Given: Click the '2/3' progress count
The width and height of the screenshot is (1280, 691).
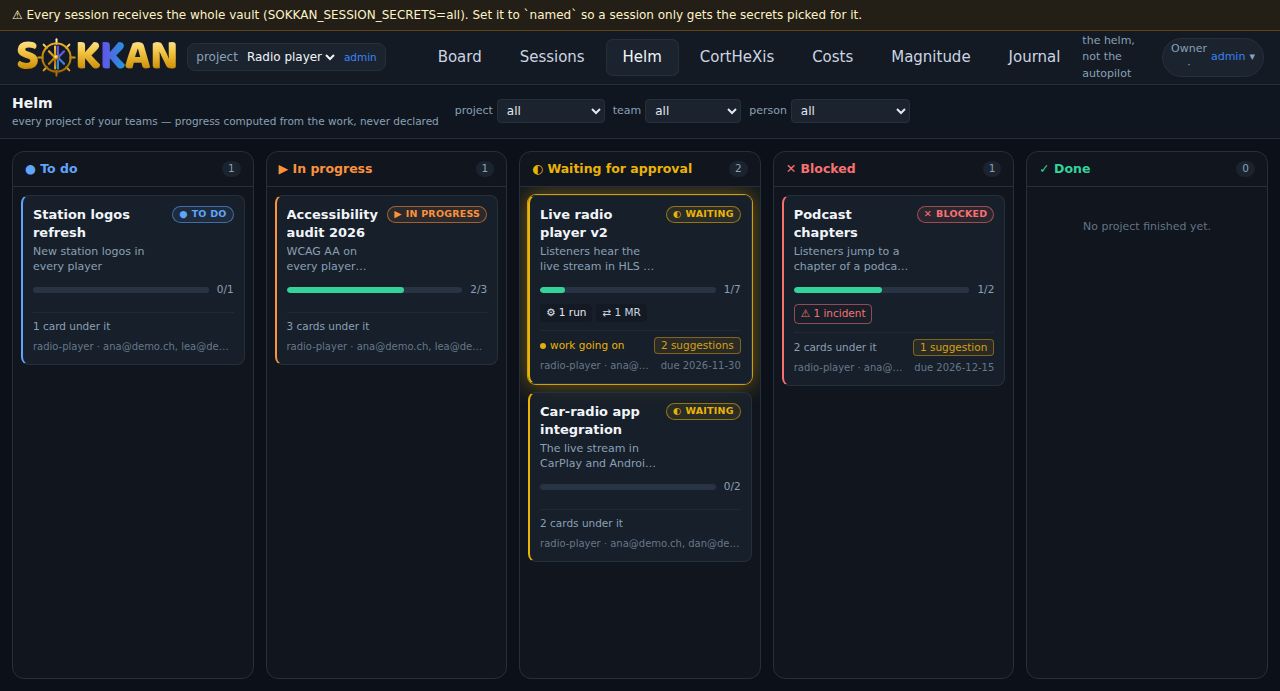Looking at the screenshot, I should 478,290.
